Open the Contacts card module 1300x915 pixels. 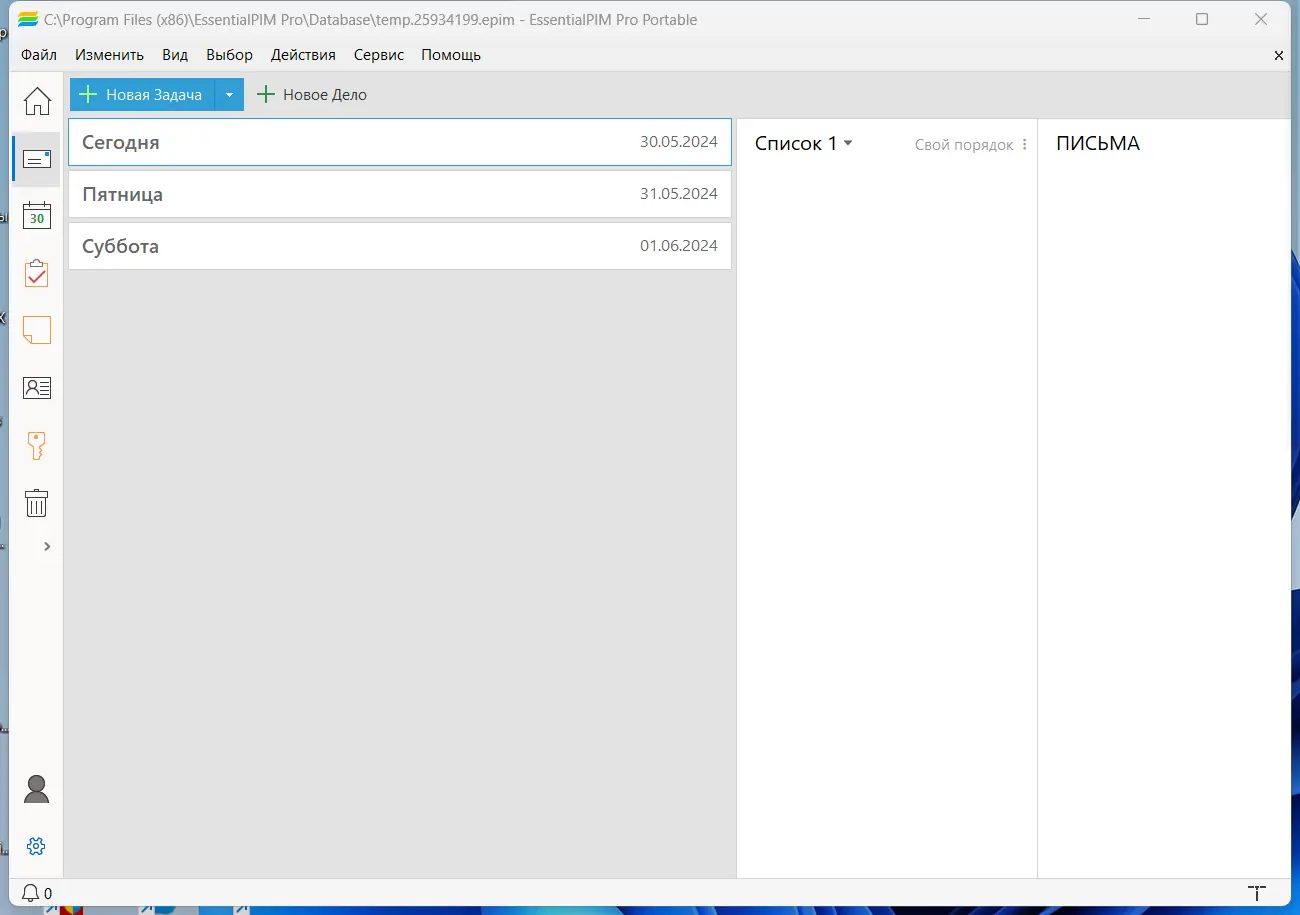(37, 388)
